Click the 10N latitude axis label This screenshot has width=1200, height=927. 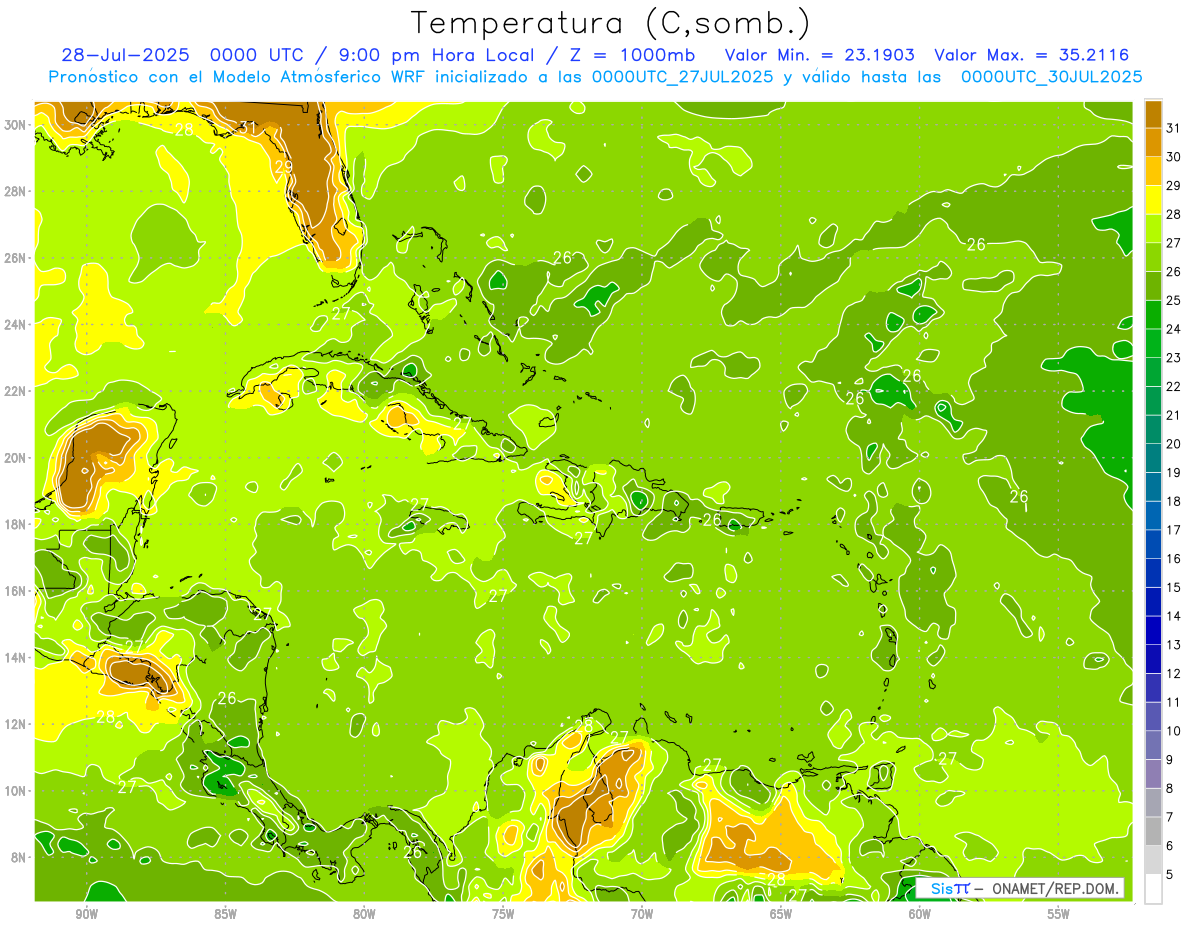16,791
